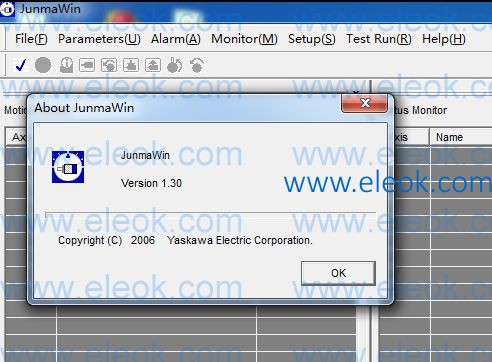Click the servo connector toolbar icon
The width and height of the screenshot is (492, 362).
pos(87,65)
